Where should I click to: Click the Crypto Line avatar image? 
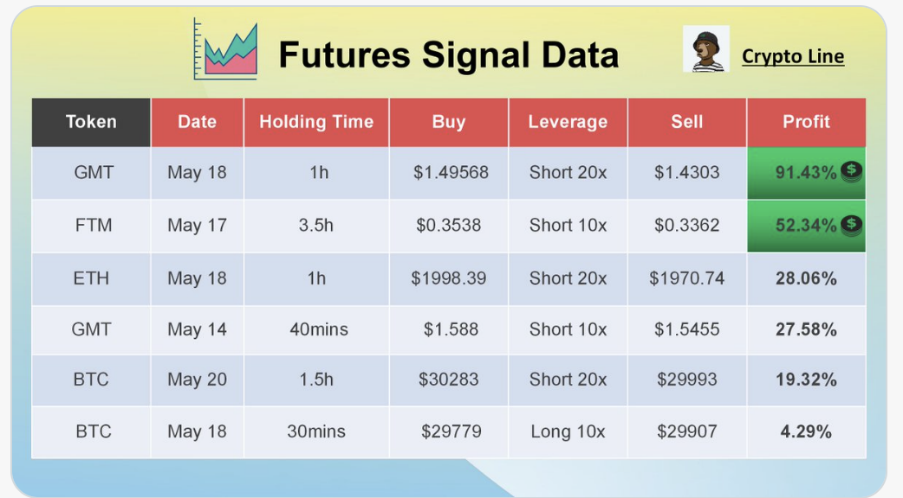(x=706, y=49)
